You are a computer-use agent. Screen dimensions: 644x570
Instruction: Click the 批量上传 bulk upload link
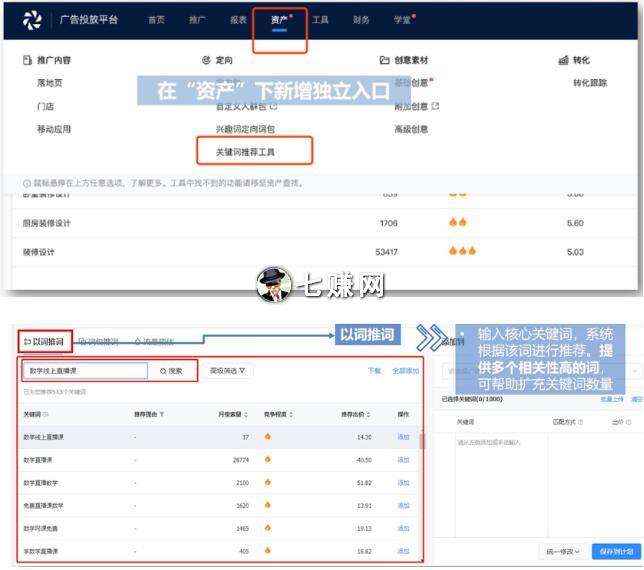pos(612,399)
